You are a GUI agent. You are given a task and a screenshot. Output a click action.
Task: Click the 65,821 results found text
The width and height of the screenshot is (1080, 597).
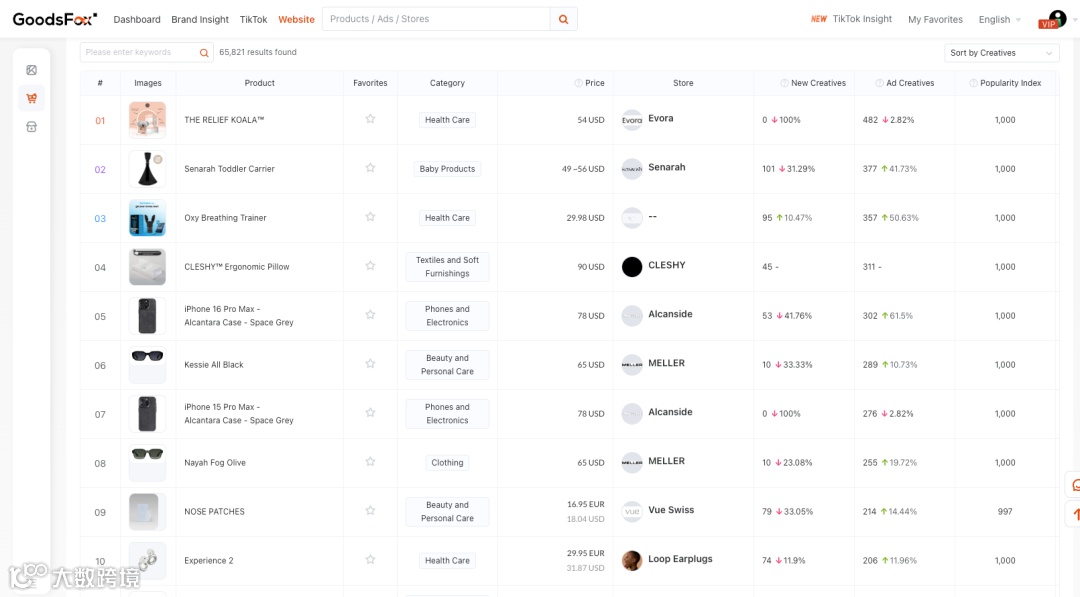tap(258, 52)
